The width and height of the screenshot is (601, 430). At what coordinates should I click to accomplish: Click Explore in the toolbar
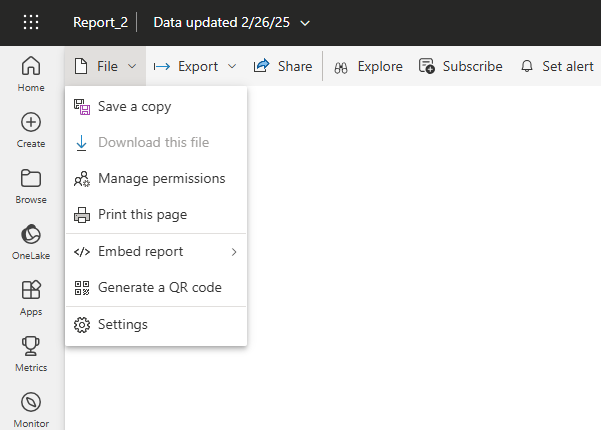click(x=368, y=67)
